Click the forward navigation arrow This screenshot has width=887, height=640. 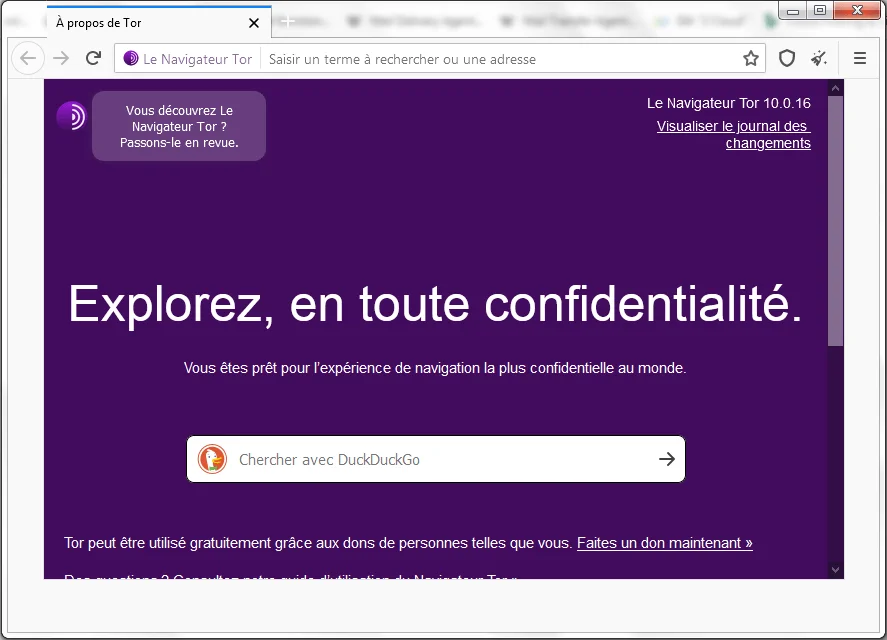click(60, 58)
